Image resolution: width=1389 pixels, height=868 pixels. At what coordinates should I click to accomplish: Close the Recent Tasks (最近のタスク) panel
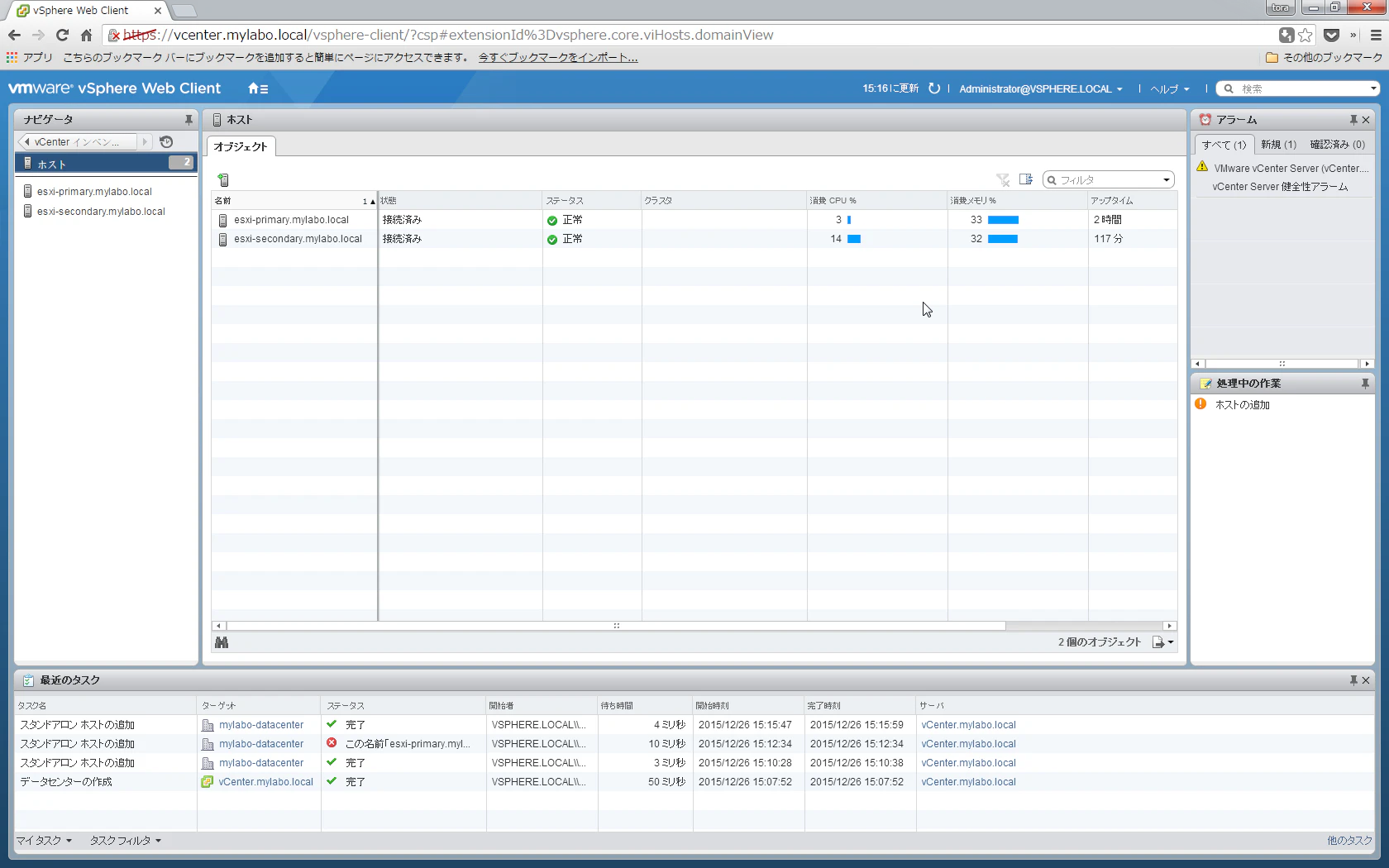[1366, 680]
